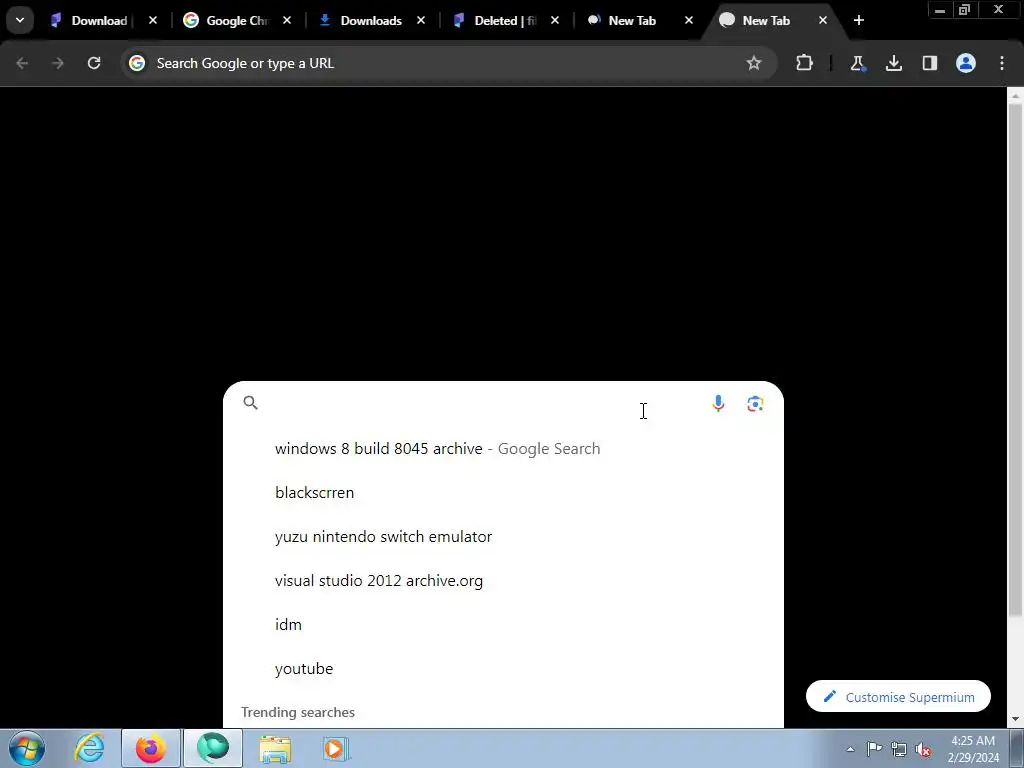Click the page vertical scrollbar
The height and width of the screenshot is (768, 1024).
pyautogui.click(x=1015, y=359)
